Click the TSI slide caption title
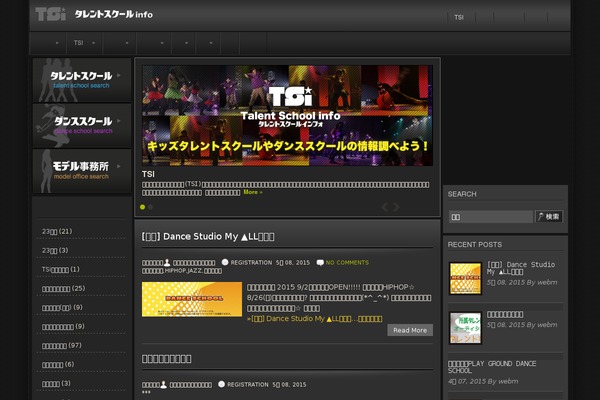600x400 pixels. point(148,174)
